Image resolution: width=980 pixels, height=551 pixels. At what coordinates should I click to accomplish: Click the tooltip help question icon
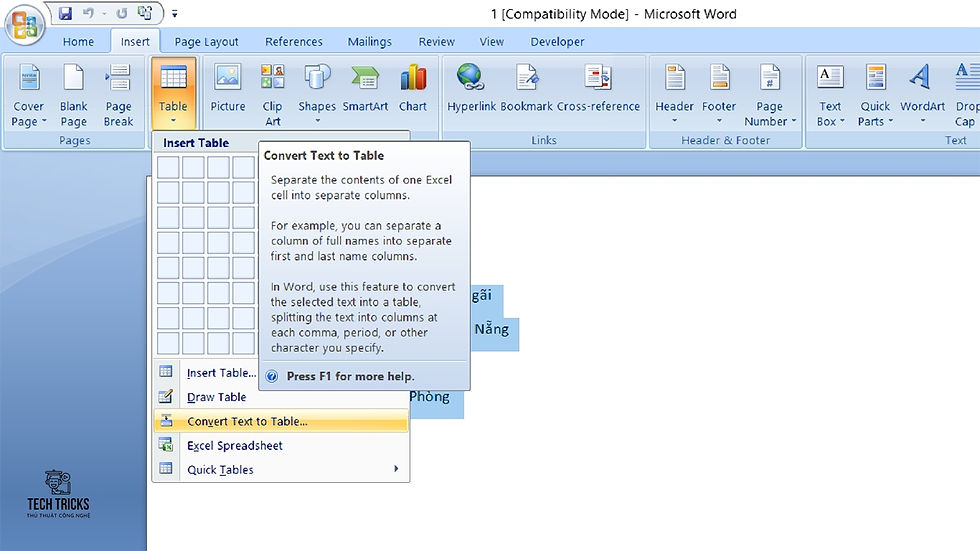point(272,376)
